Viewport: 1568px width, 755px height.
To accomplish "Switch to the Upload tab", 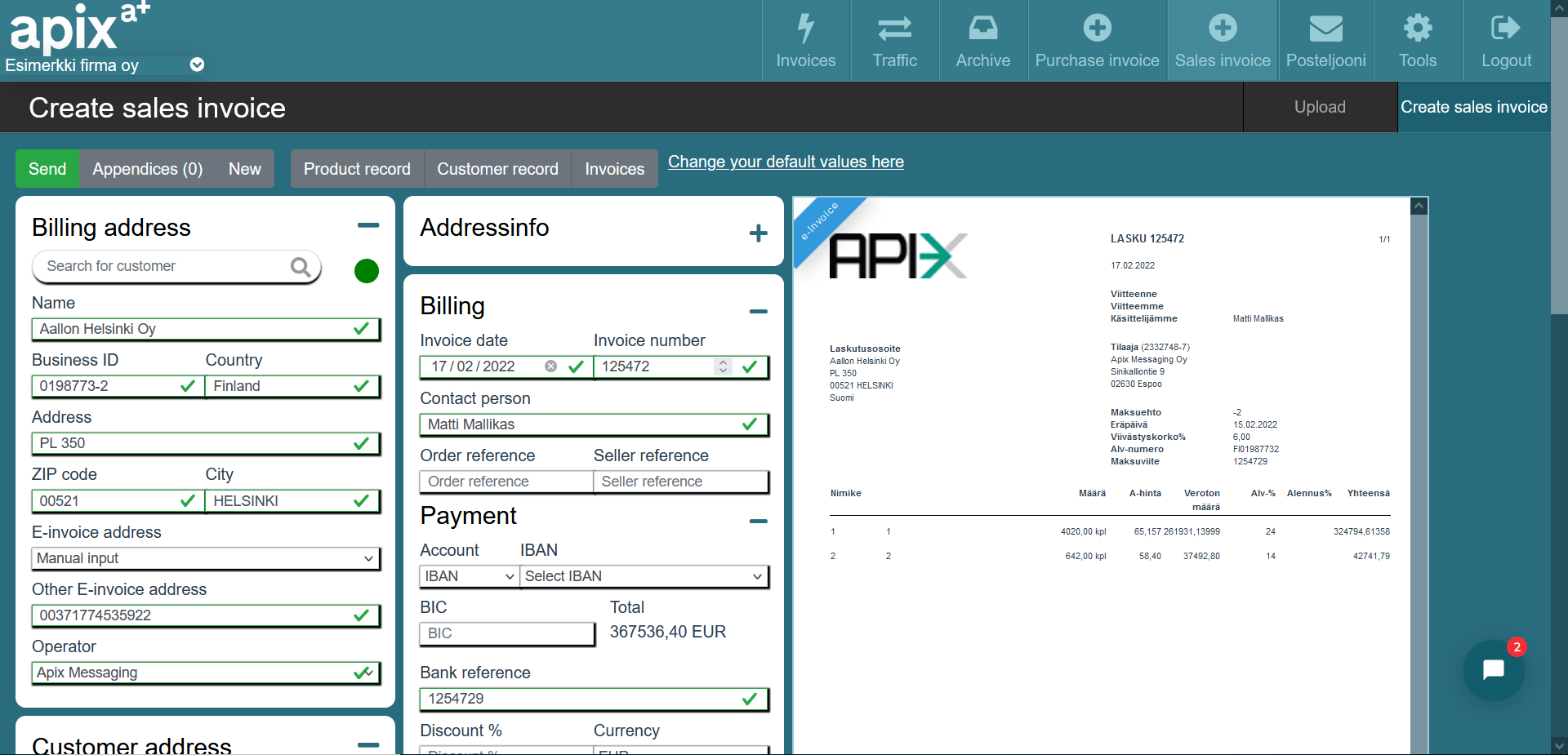I will pos(1319,107).
